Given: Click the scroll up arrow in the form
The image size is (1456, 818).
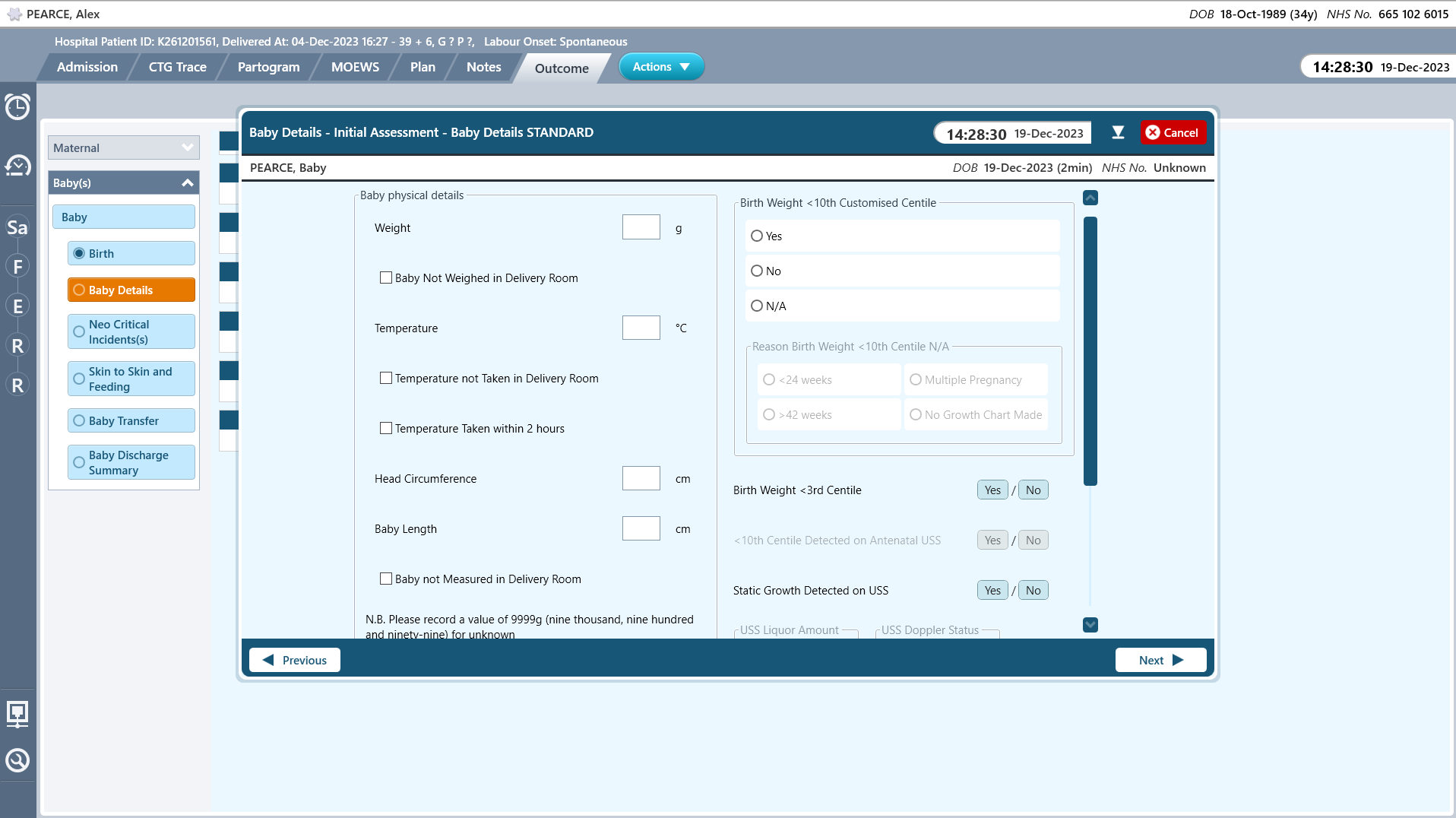Looking at the screenshot, I should [x=1090, y=198].
